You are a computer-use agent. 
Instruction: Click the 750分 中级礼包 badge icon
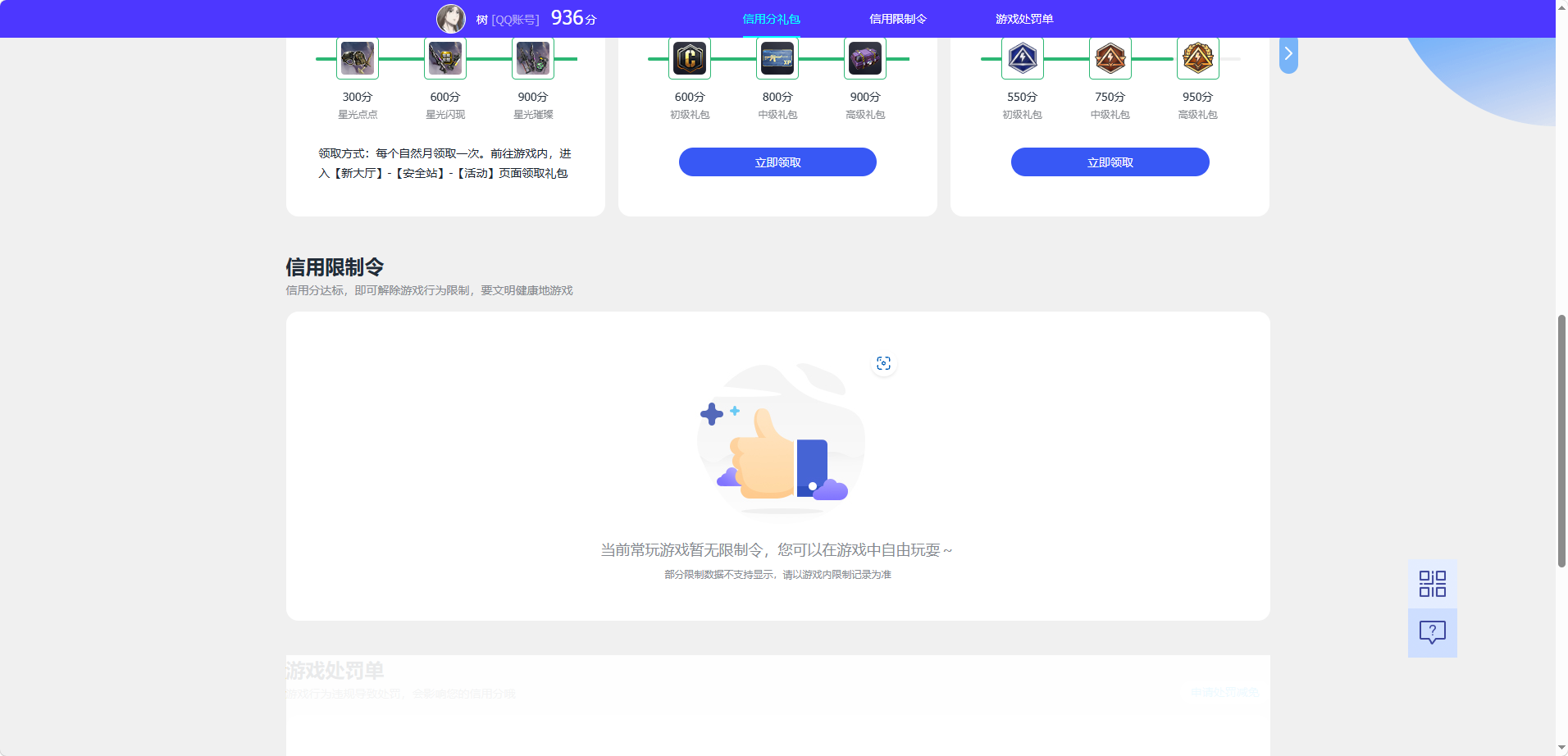1110,58
